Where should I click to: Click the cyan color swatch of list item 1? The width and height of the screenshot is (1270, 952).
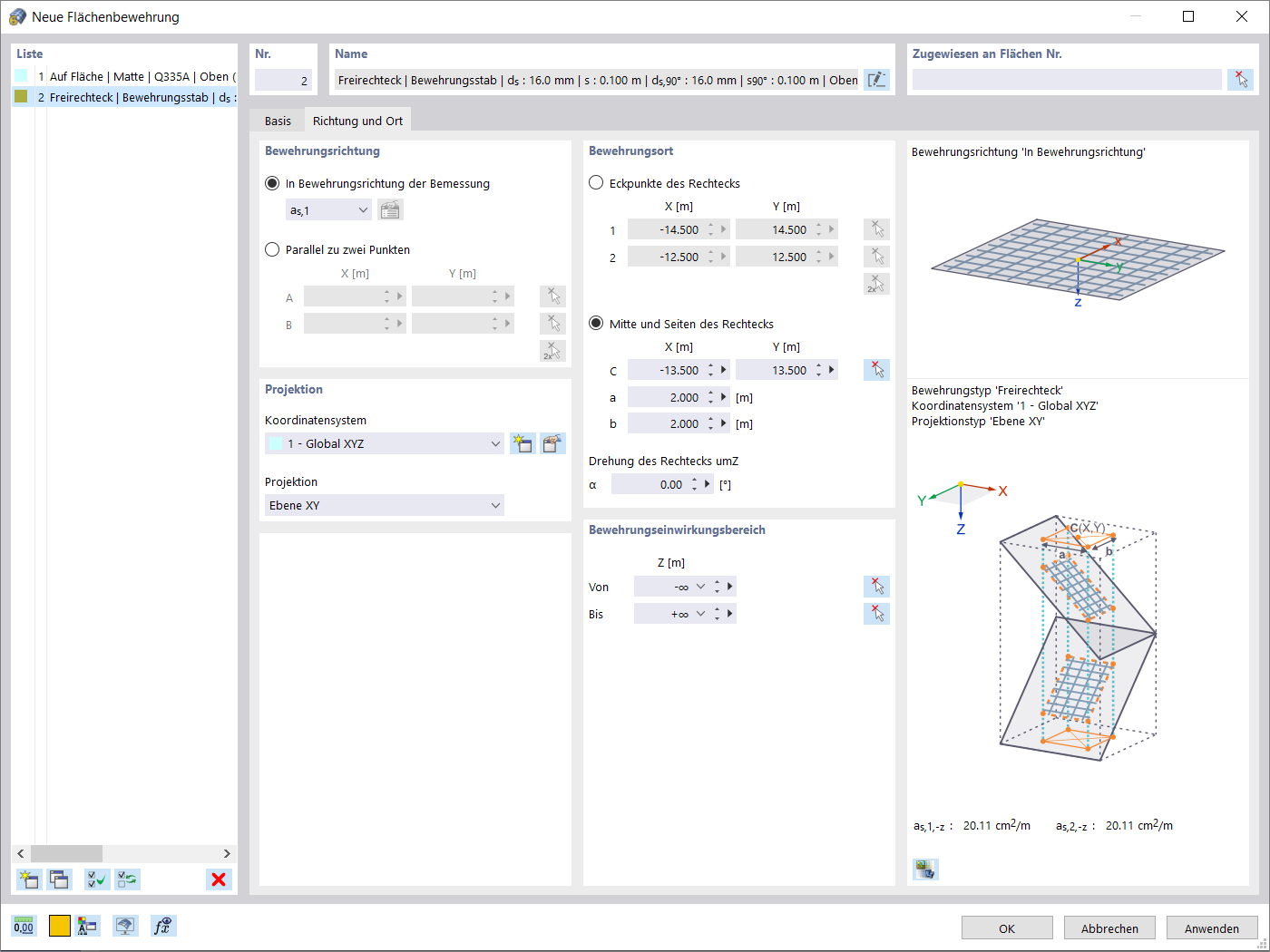coord(21,76)
